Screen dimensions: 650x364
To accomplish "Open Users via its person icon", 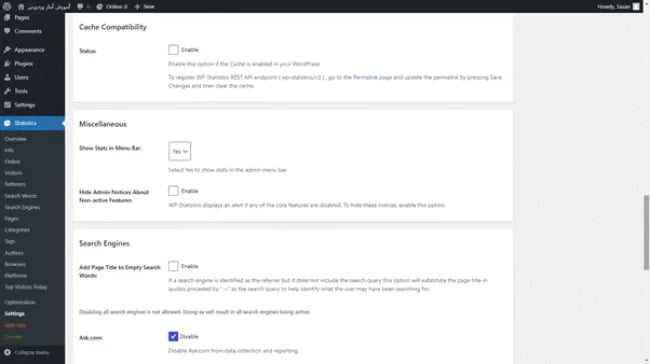I will [x=7, y=77].
